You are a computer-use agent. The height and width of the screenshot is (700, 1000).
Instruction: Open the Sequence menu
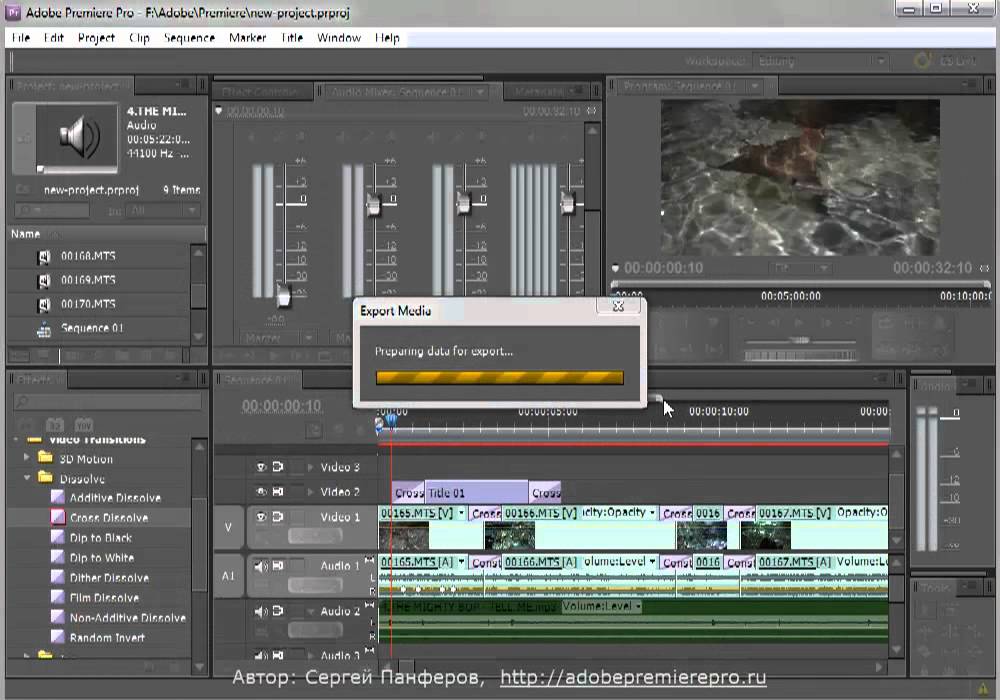pyautogui.click(x=189, y=38)
